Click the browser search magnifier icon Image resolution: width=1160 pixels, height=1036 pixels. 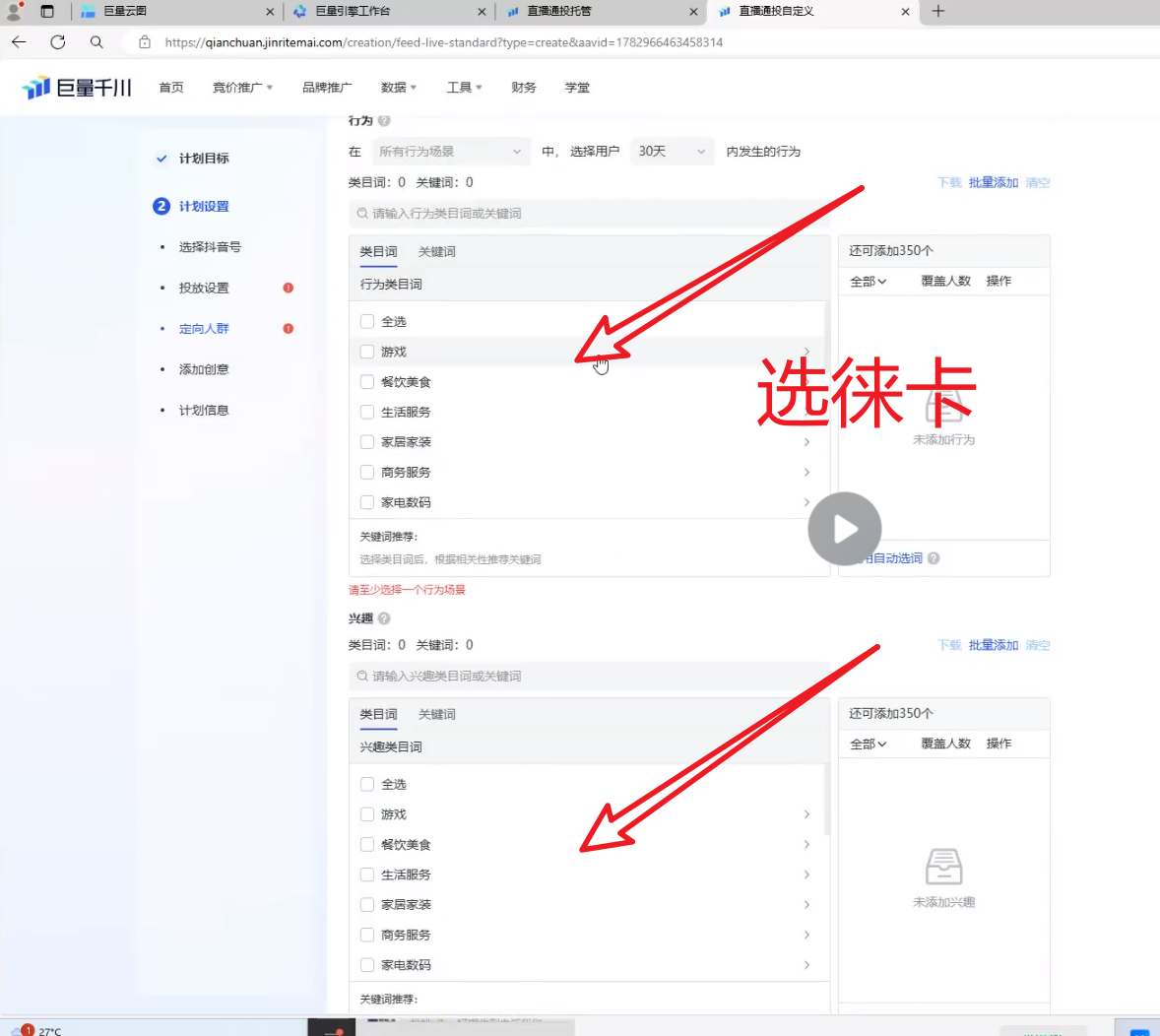click(x=97, y=42)
